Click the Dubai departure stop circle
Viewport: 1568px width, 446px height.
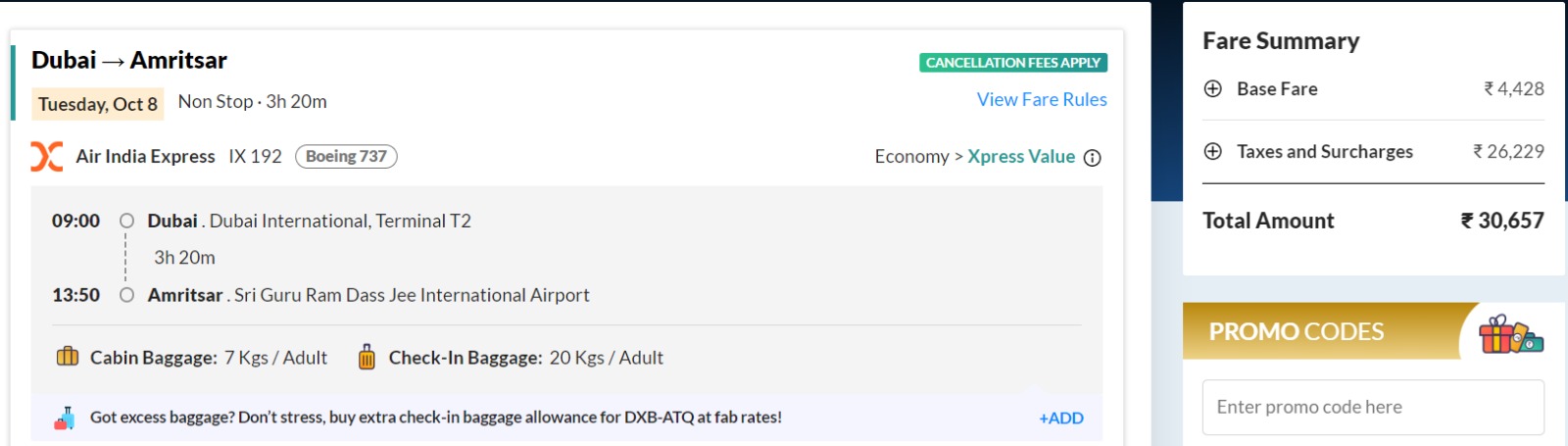pos(126,222)
